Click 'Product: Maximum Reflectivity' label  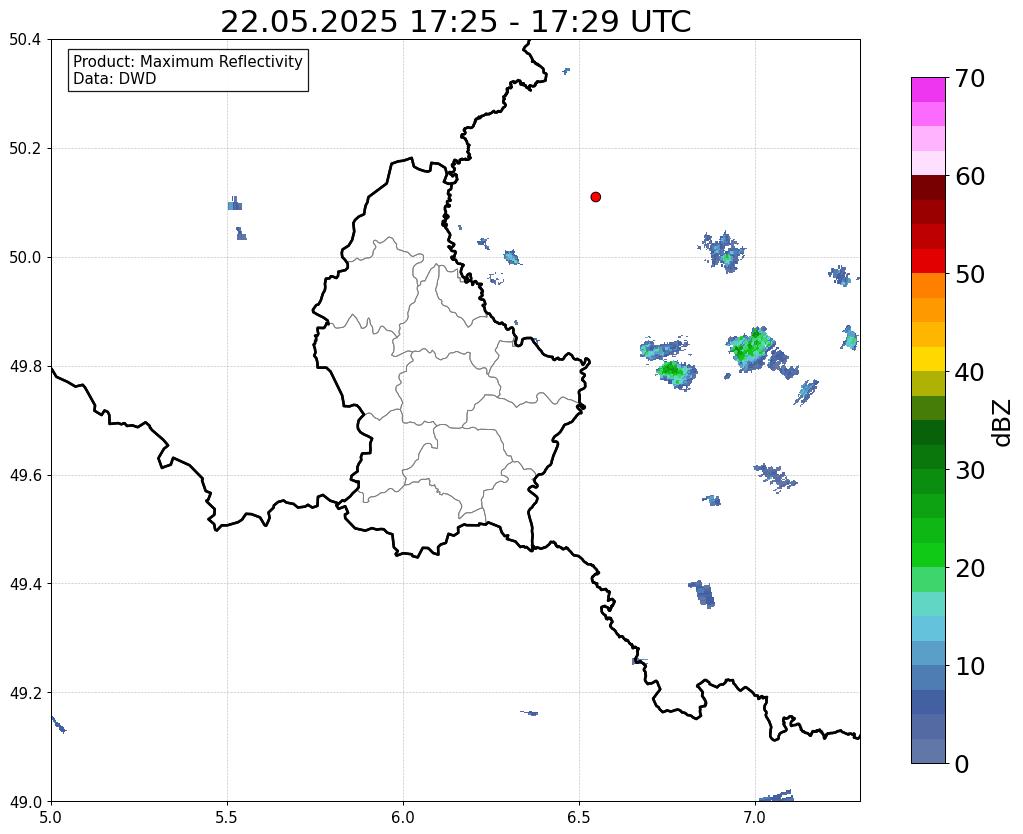pyautogui.click(x=188, y=61)
